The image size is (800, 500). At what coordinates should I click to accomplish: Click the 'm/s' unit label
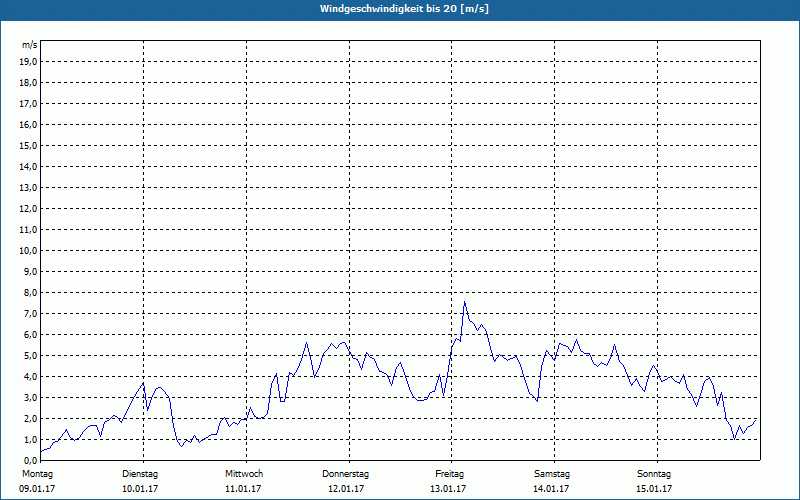[30, 45]
